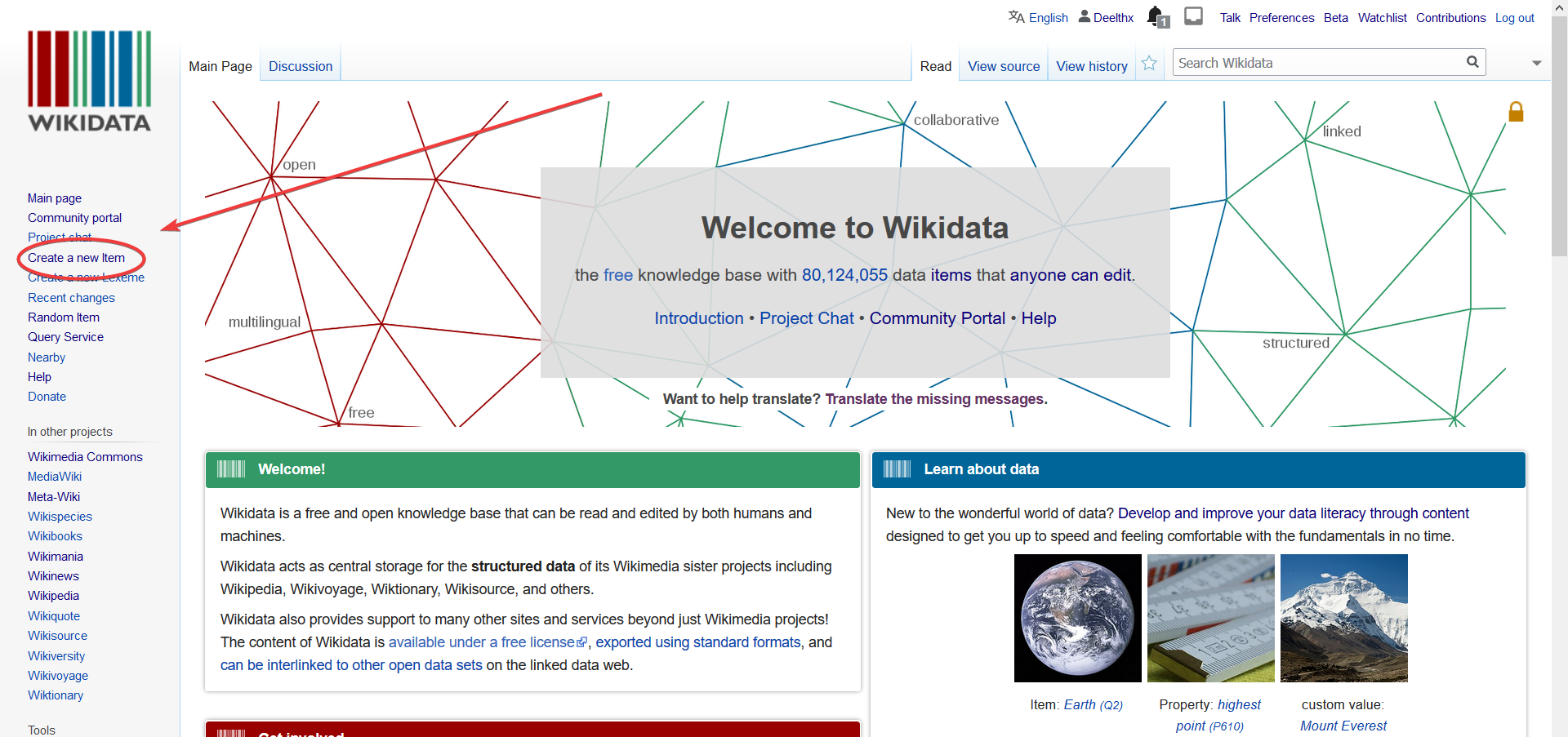Viewport: 1568px width, 737px height.
Task: Click the English language link
Action: (1049, 18)
